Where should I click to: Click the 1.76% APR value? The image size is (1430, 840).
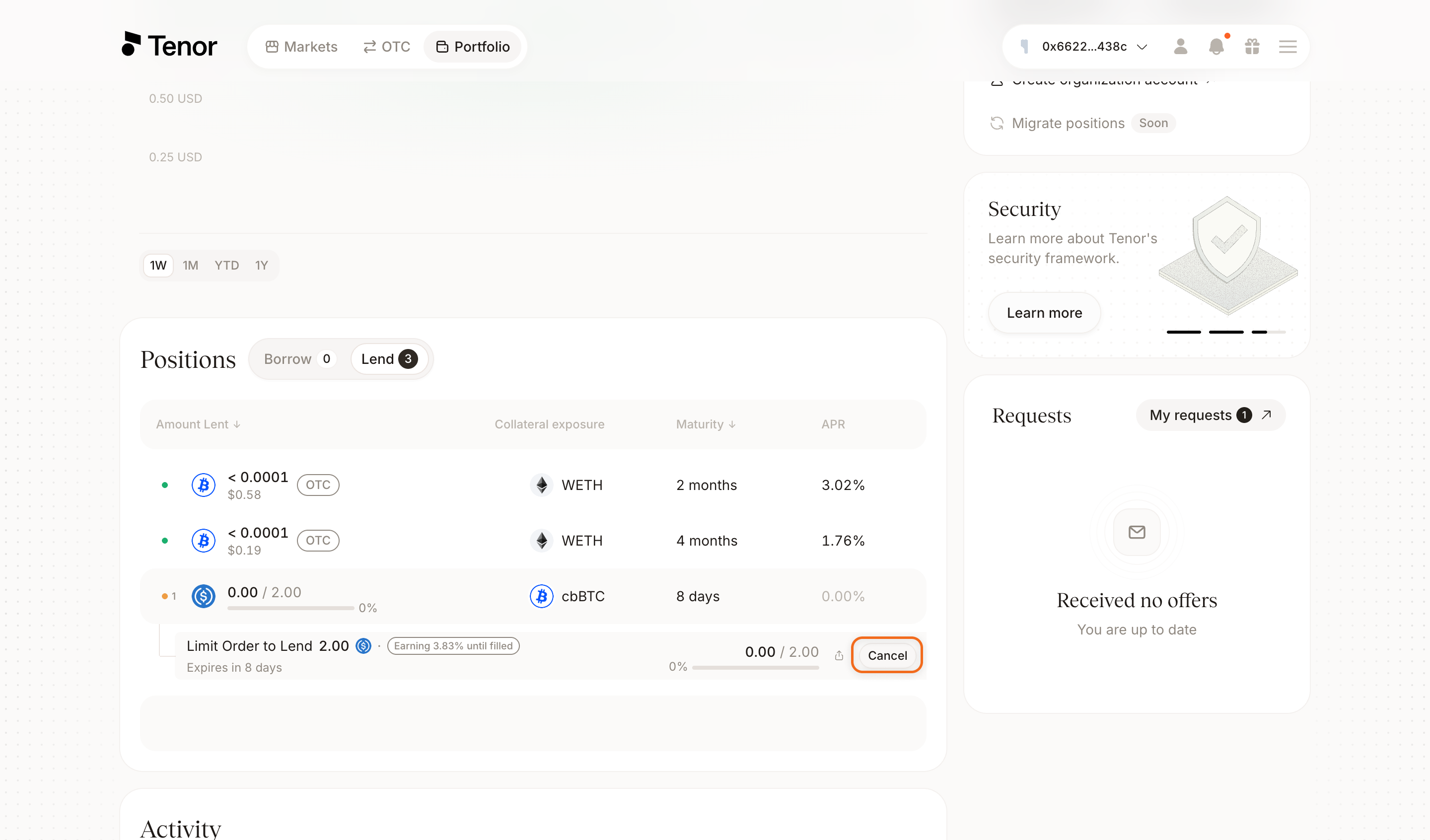click(843, 540)
